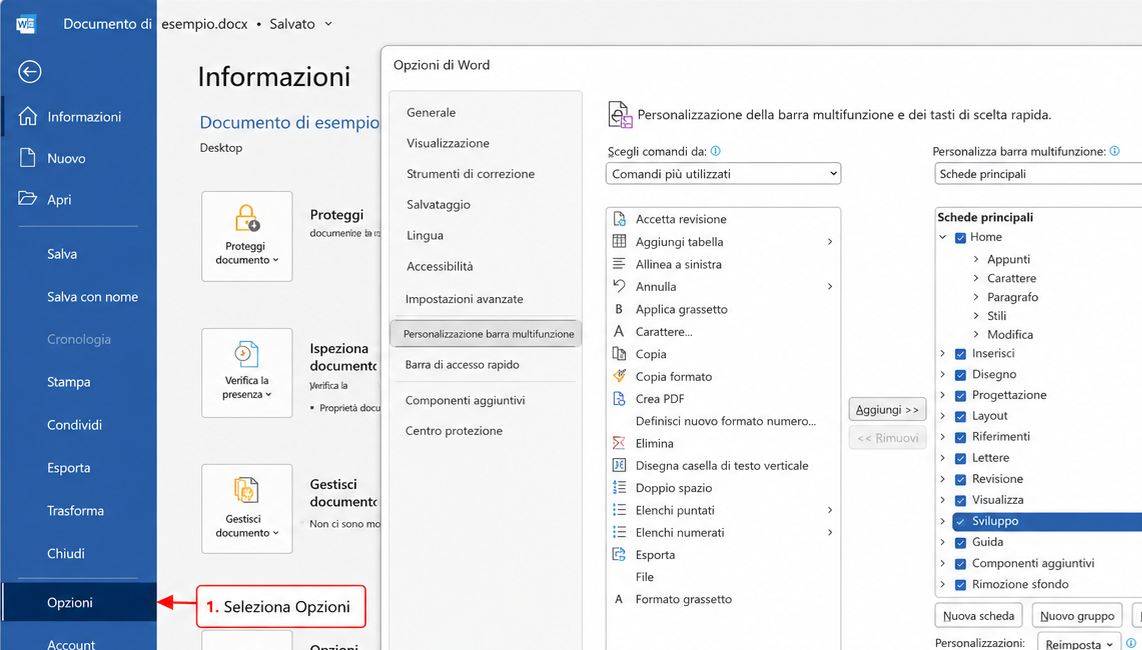Image resolution: width=1142 pixels, height=650 pixels.
Task: Open the Comandi più utilizzati dropdown
Action: (x=723, y=173)
